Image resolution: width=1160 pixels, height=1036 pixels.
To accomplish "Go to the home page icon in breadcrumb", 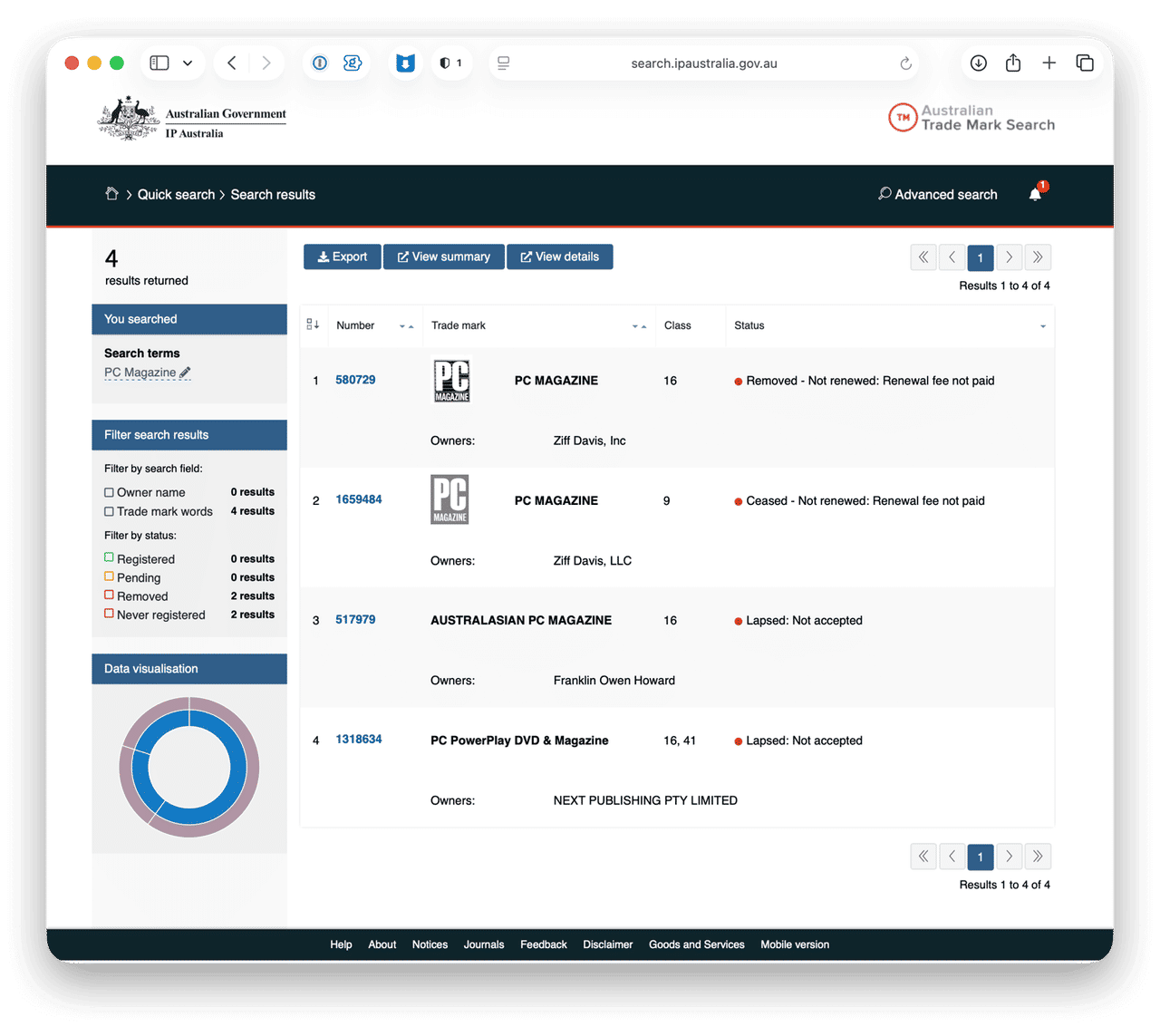I will tap(111, 194).
